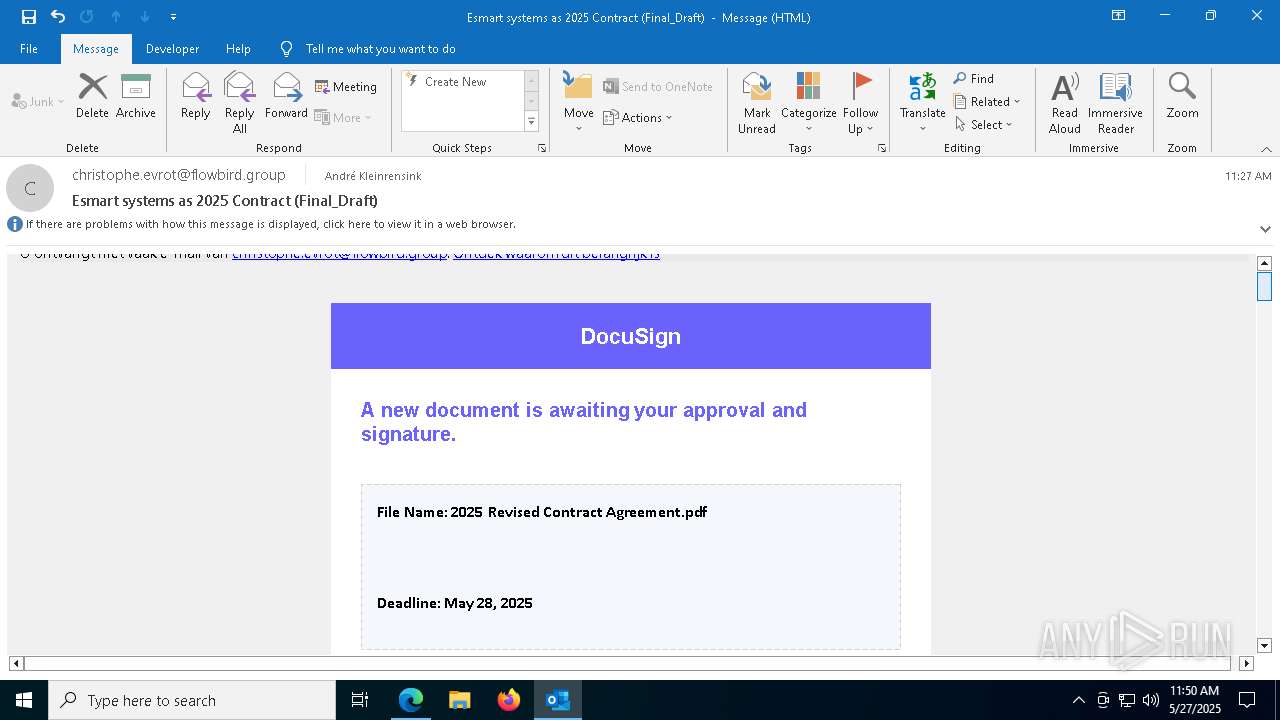This screenshot has height=720, width=1280.
Task: Click the sender avatar circle
Action: point(30,188)
